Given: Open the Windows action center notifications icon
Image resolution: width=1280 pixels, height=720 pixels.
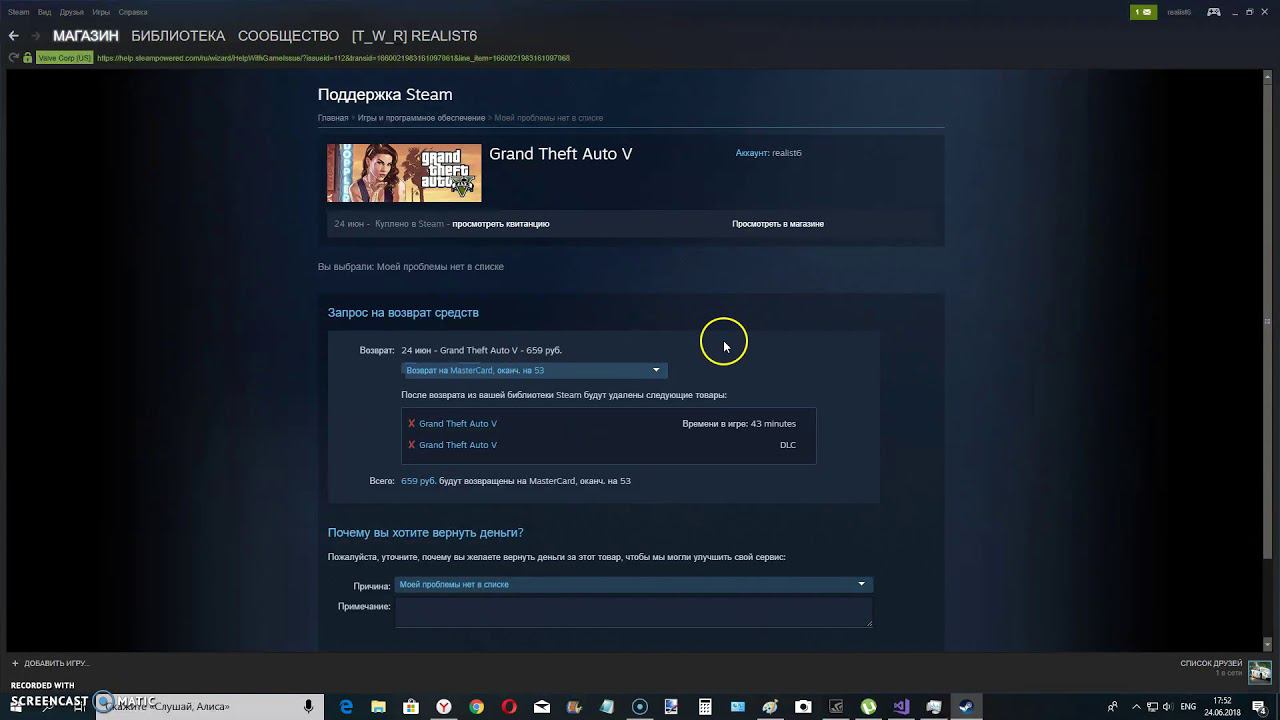Looking at the screenshot, I should tap(1258, 706).
